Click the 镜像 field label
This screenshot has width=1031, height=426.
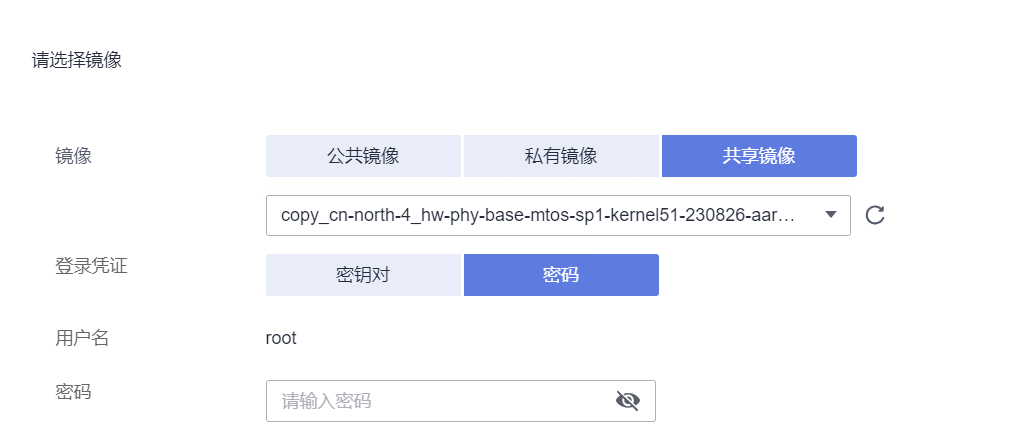click(x=73, y=156)
